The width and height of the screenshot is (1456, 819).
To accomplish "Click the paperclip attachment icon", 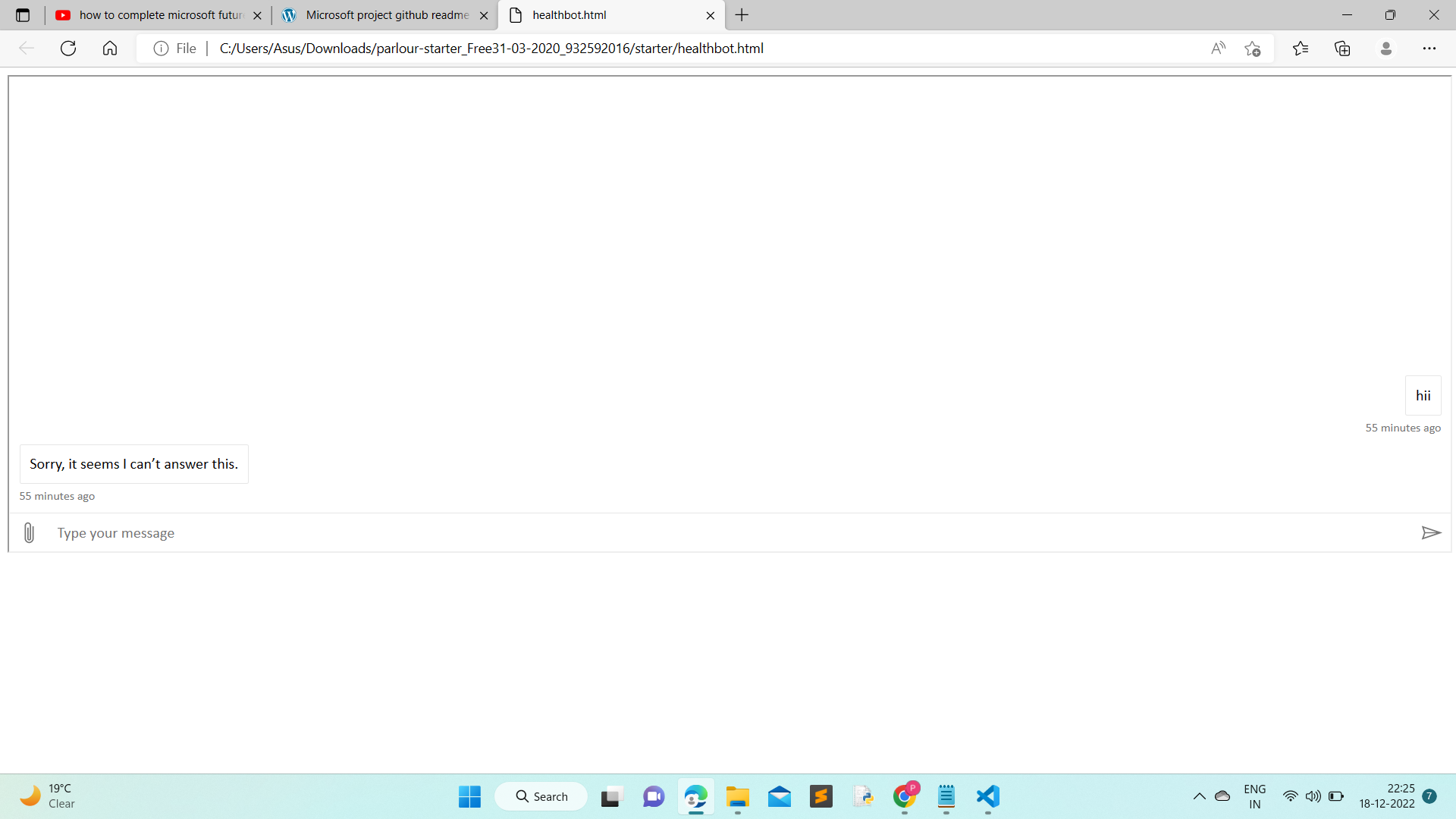I will 29,533.
